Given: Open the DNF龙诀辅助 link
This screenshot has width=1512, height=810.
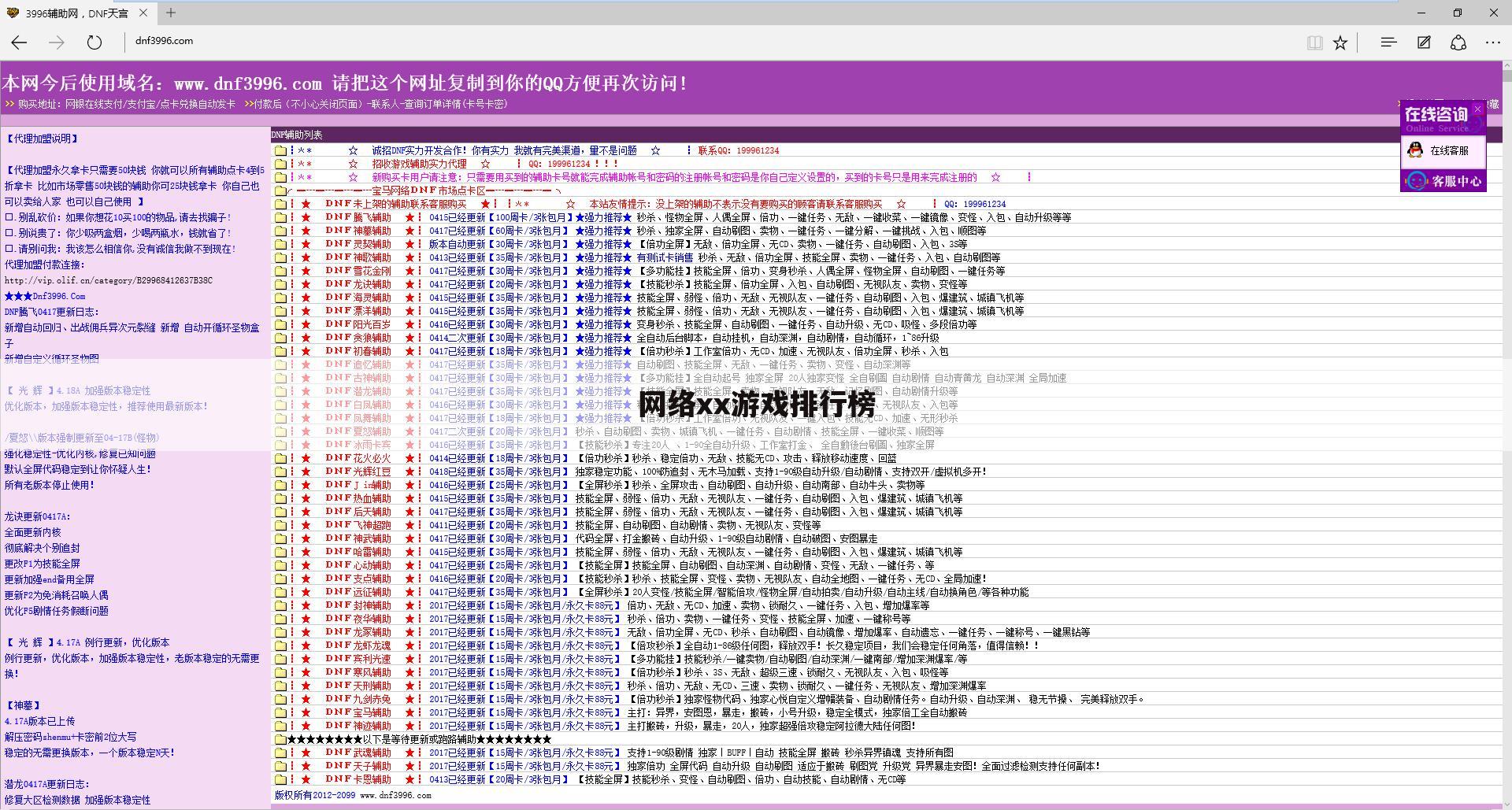Looking at the screenshot, I should (358, 285).
